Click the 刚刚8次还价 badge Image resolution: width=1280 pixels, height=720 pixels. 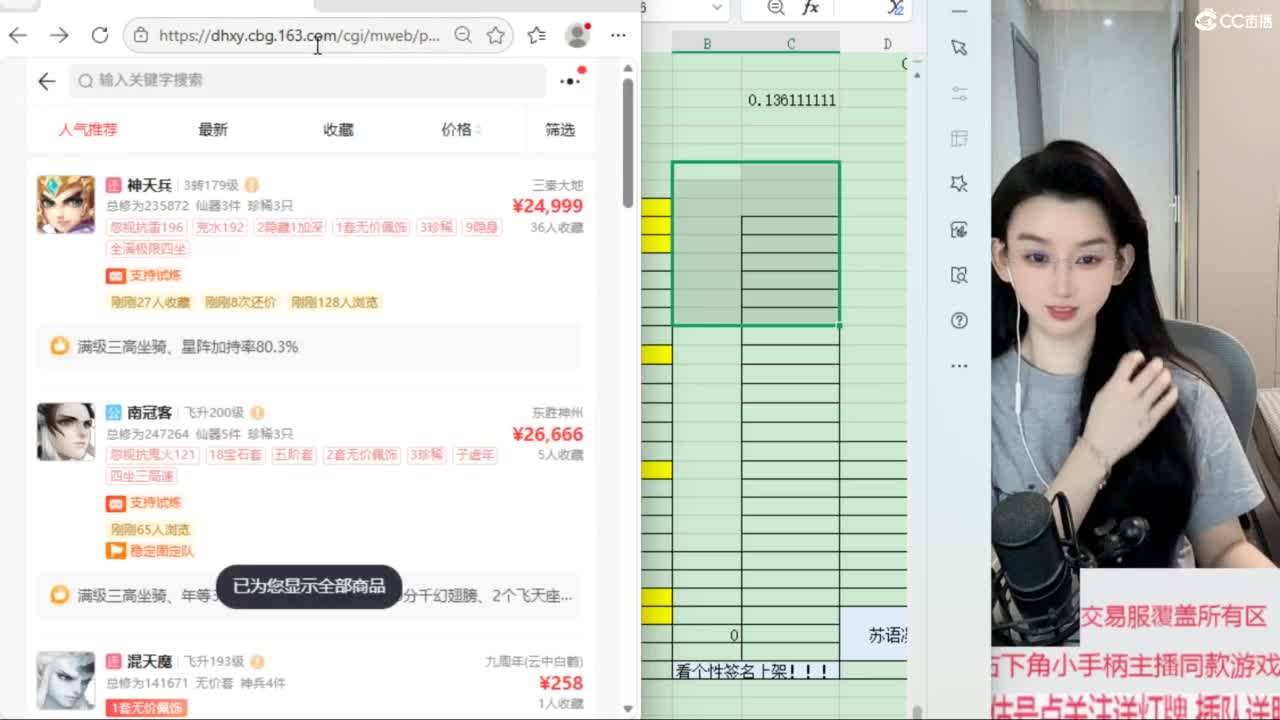coord(240,302)
